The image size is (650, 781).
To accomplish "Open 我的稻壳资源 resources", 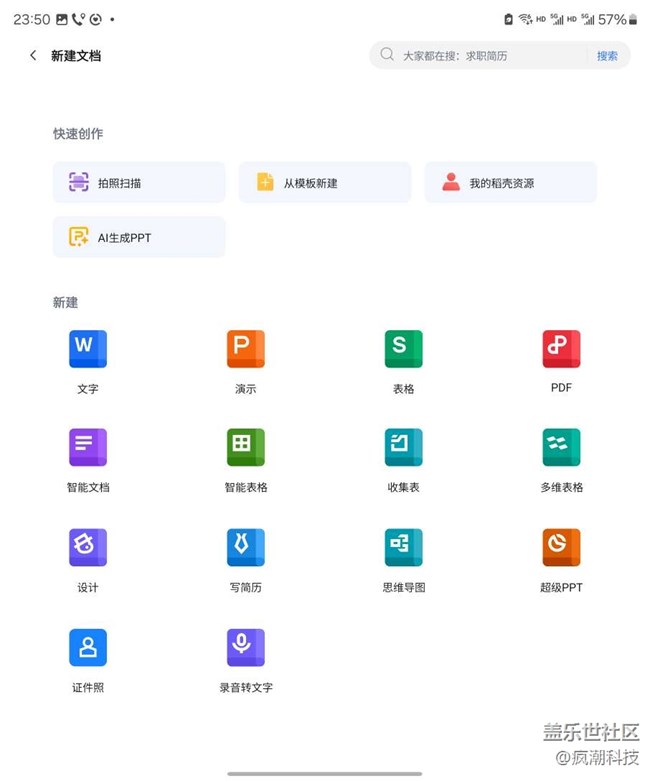I will (x=510, y=183).
